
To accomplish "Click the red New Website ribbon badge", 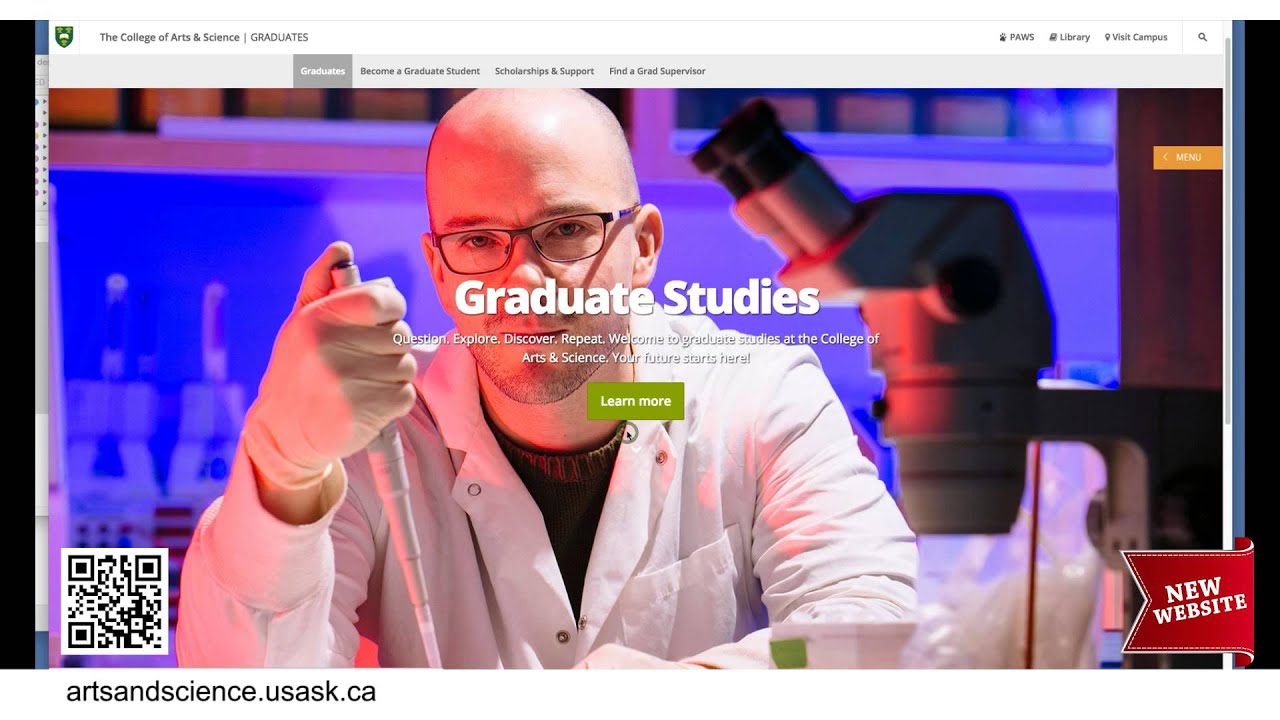I will (x=1188, y=603).
